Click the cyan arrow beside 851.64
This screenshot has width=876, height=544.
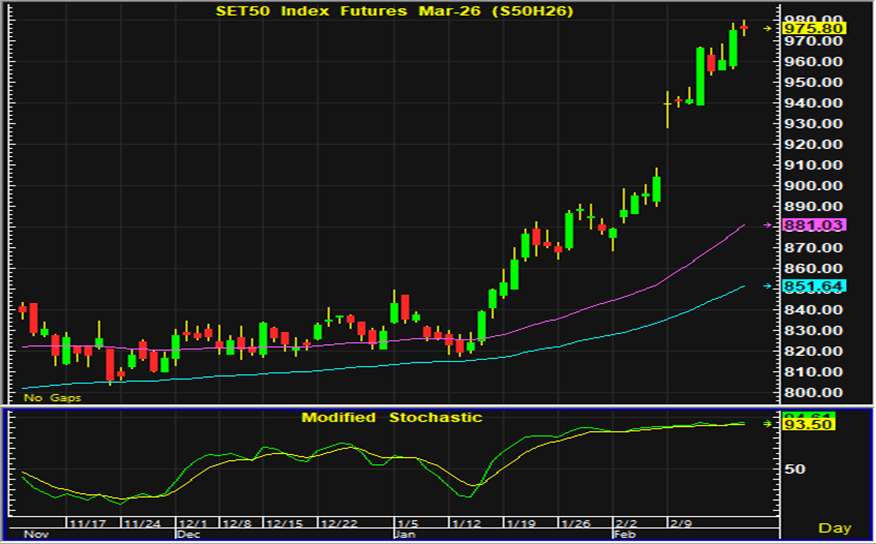pos(768,286)
